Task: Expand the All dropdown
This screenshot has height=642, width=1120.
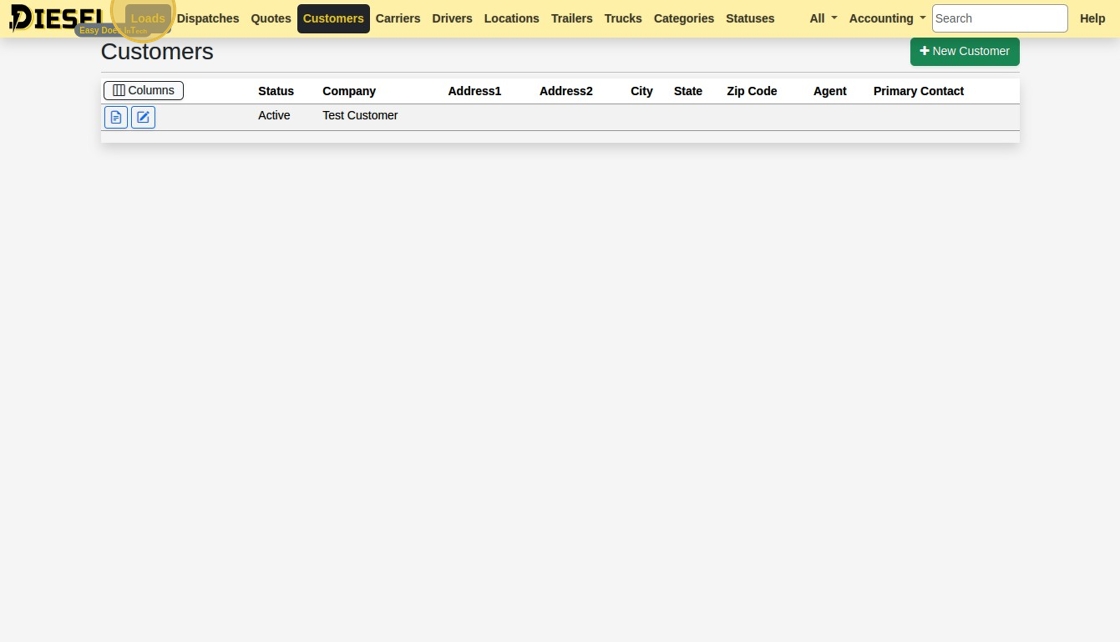Action: [x=824, y=19]
